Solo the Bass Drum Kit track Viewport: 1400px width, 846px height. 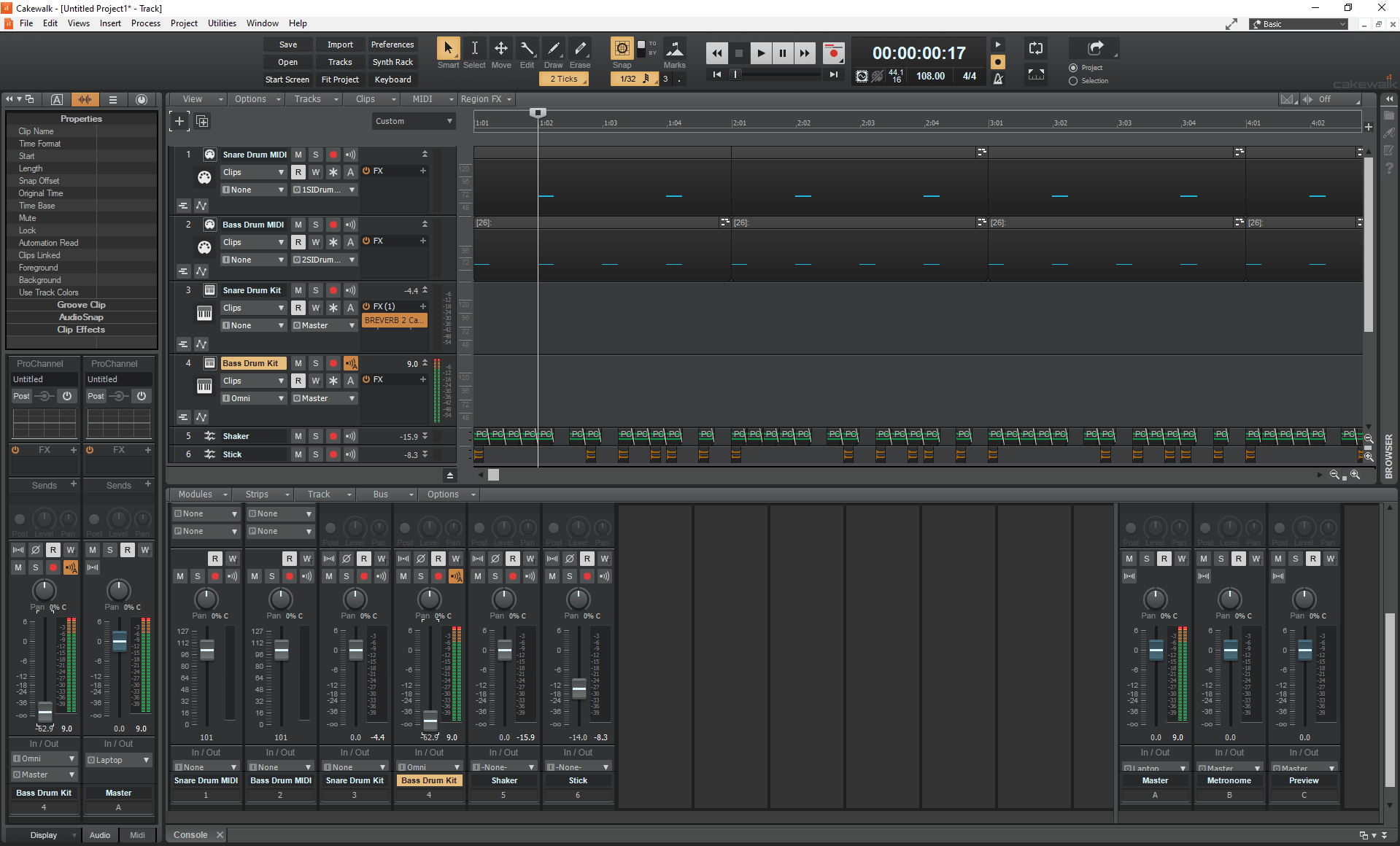[x=315, y=362]
